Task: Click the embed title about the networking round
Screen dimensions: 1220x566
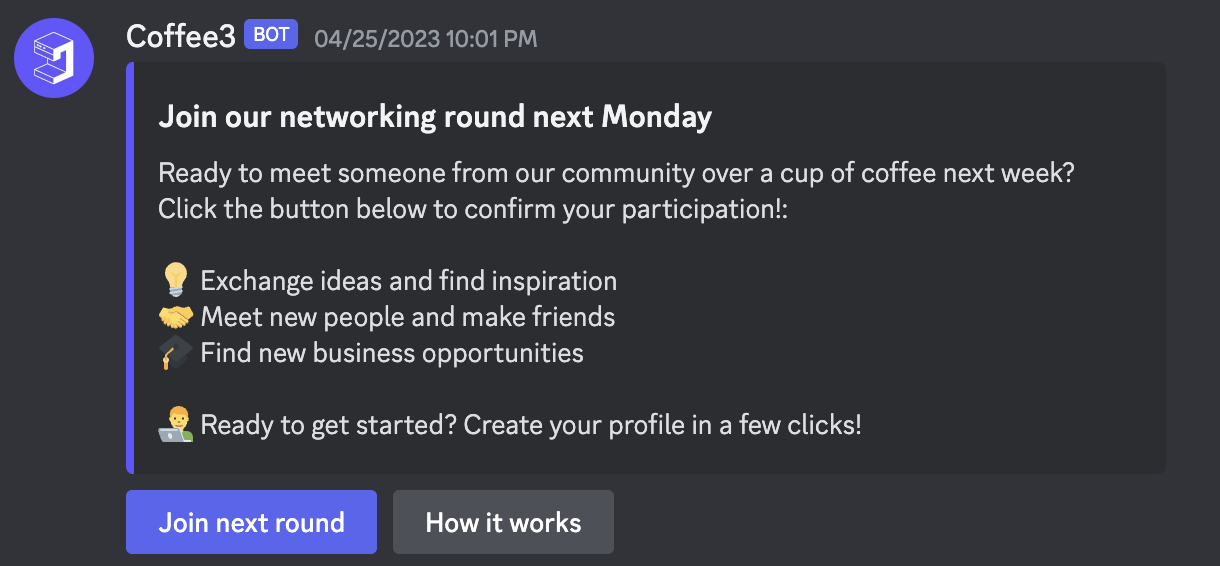Action: [435, 117]
